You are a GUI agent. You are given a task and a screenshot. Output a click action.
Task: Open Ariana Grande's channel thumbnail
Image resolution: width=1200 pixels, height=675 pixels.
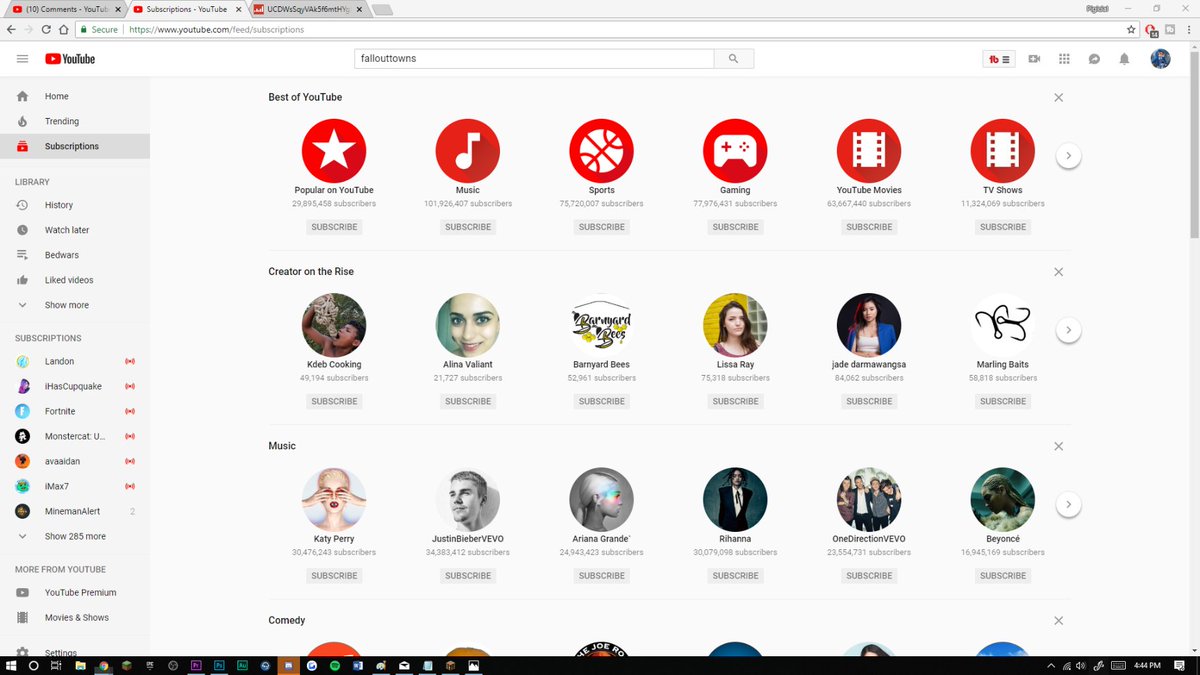point(602,500)
